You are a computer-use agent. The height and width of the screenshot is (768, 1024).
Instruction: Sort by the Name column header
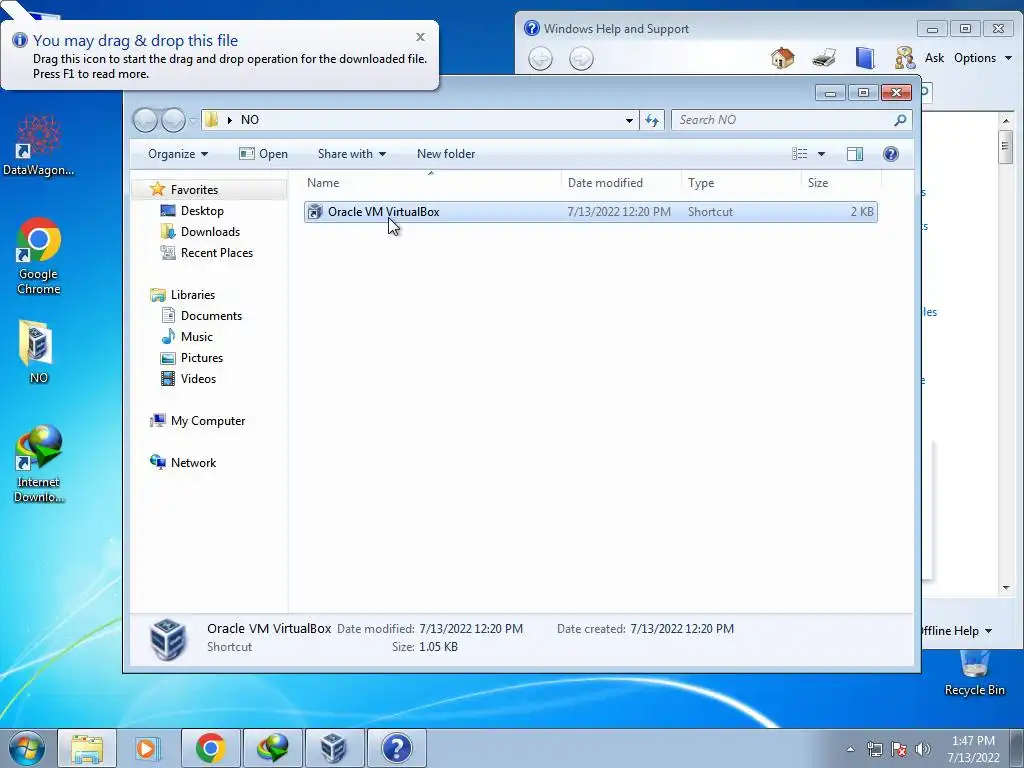pos(431,183)
